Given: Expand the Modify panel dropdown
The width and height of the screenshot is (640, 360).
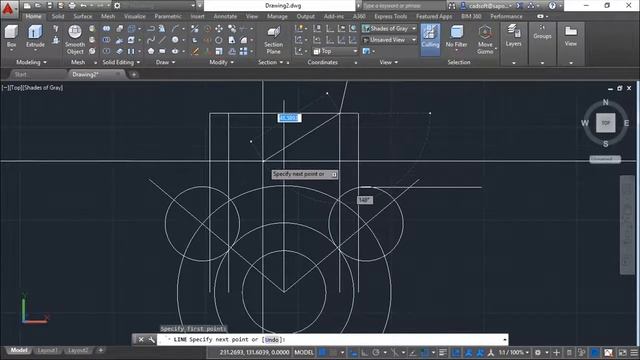Looking at the screenshot, I should pyautogui.click(x=222, y=62).
